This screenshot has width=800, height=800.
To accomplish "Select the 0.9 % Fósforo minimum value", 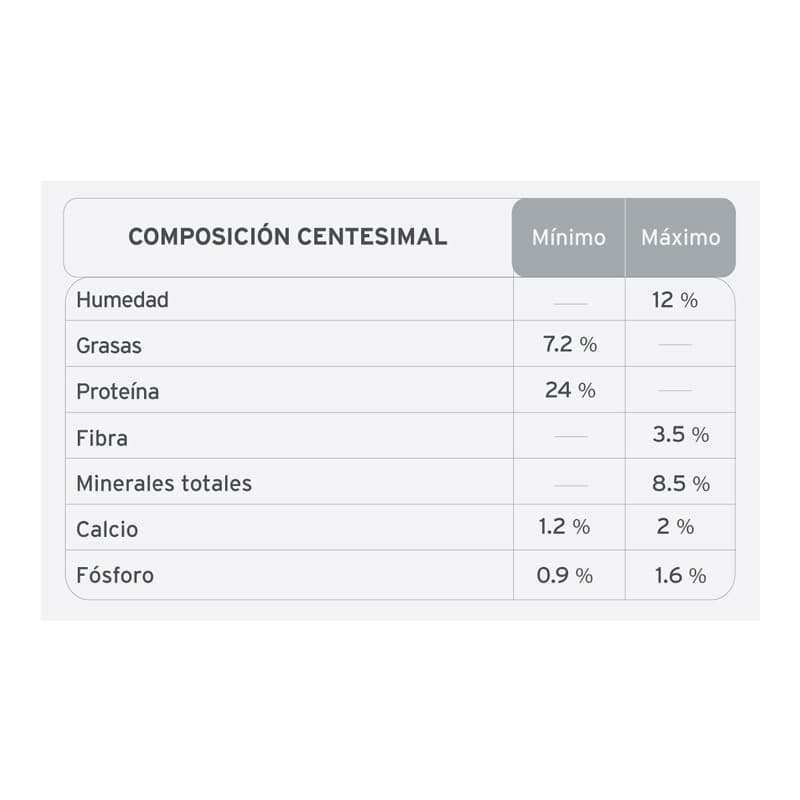I will point(564,576).
